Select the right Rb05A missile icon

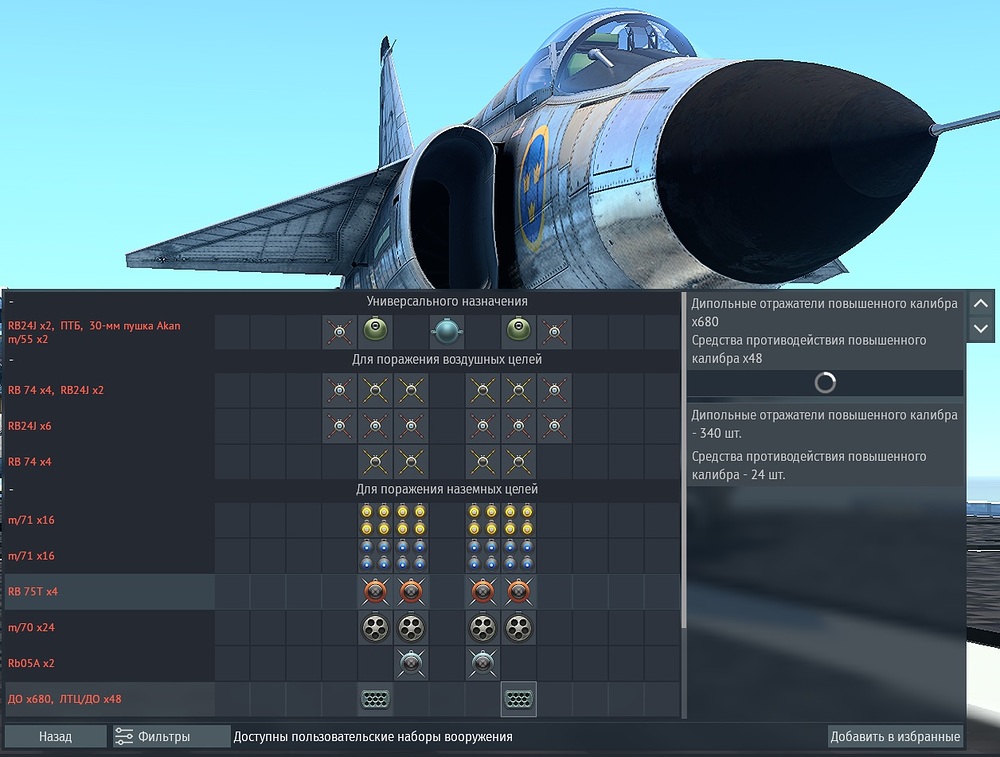point(483,663)
